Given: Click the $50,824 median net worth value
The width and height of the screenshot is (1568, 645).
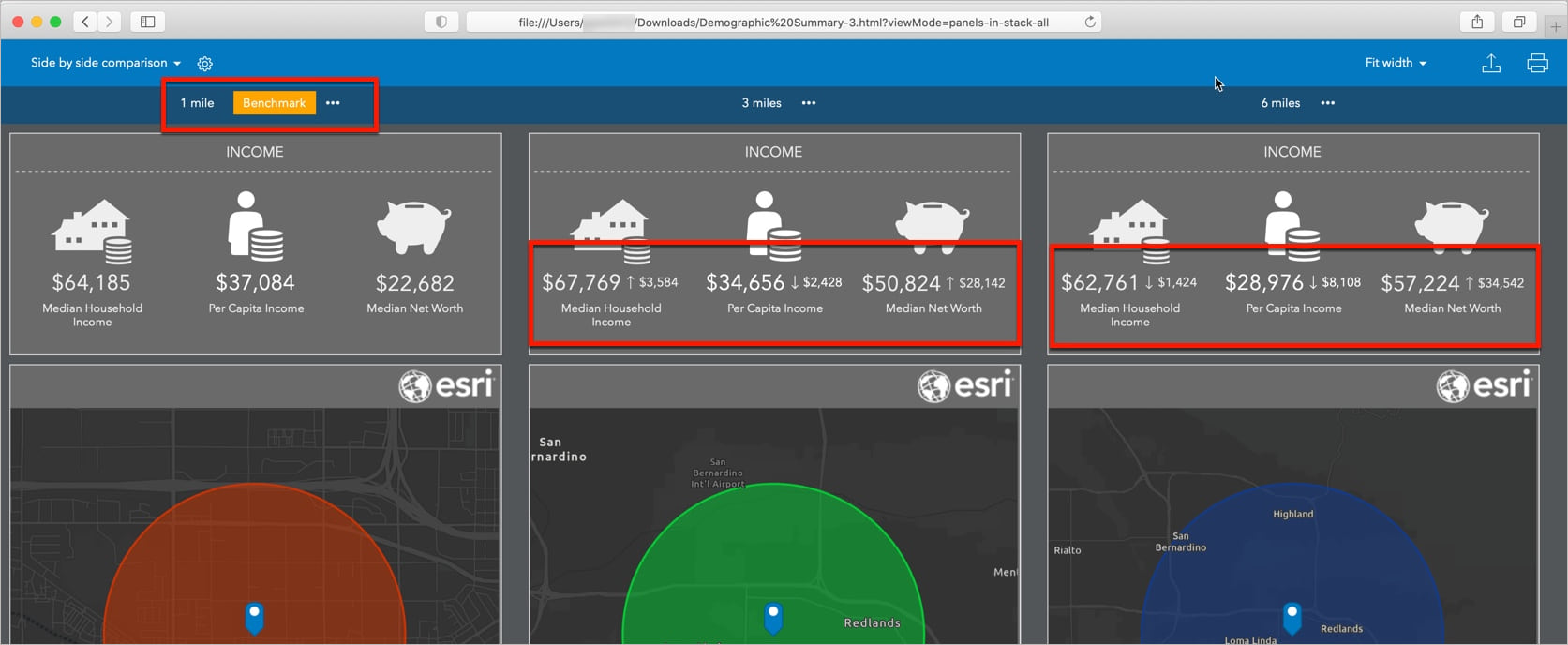Looking at the screenshot, I should (901, 283).
